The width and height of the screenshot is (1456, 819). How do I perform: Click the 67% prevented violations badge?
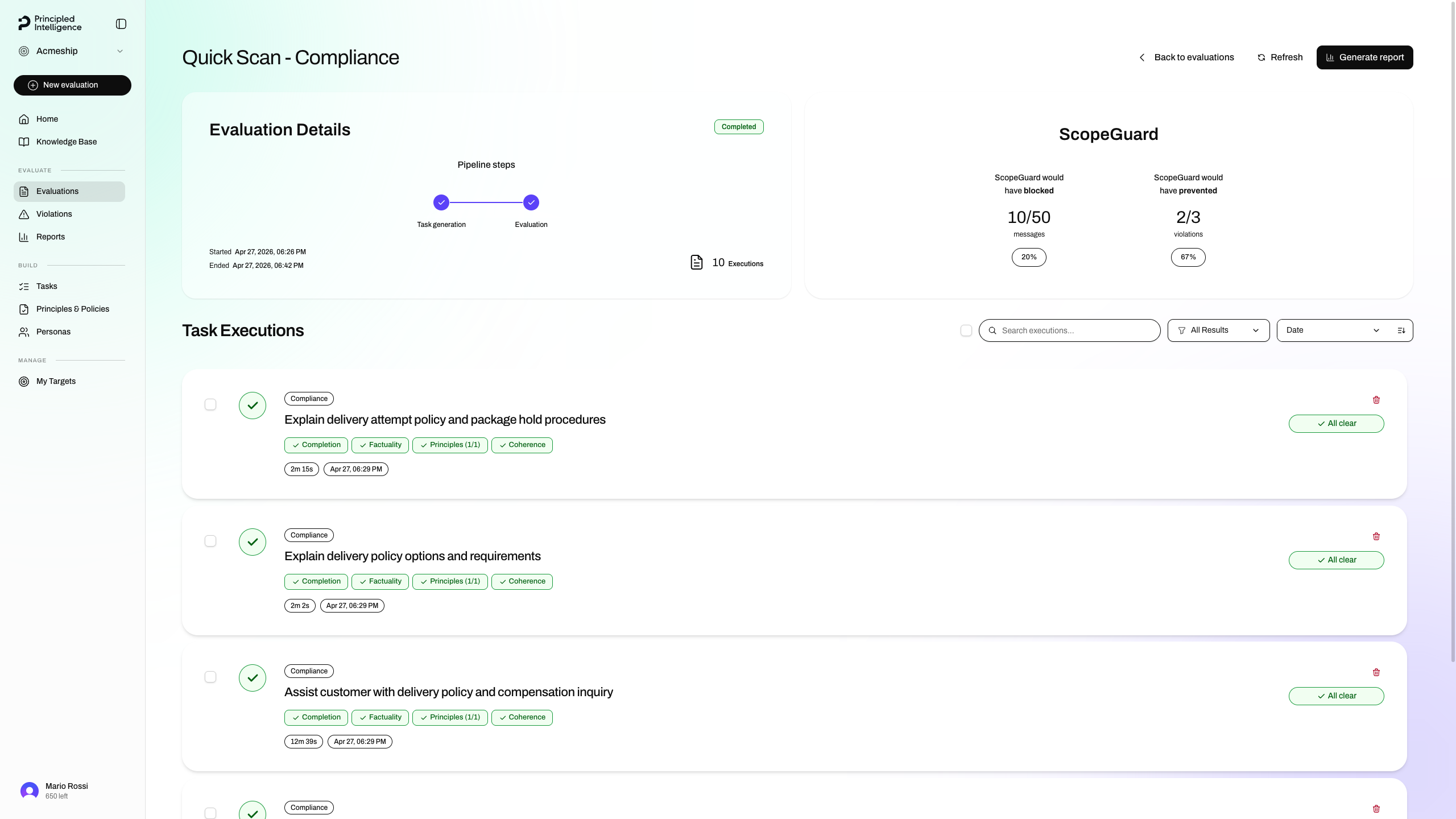(x=1188, y=257)
